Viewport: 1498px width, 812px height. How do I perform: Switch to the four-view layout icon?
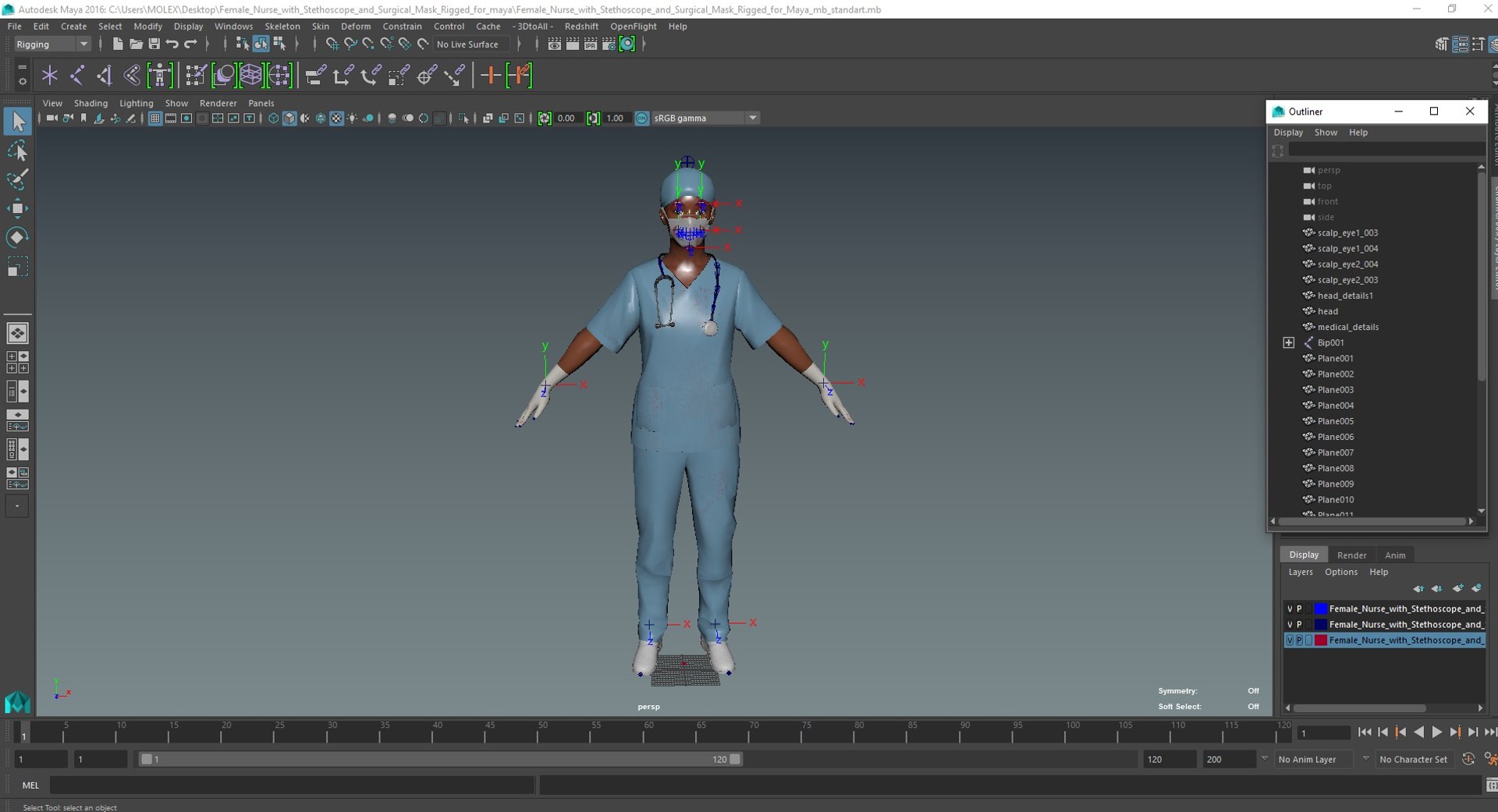pos(17,362)
